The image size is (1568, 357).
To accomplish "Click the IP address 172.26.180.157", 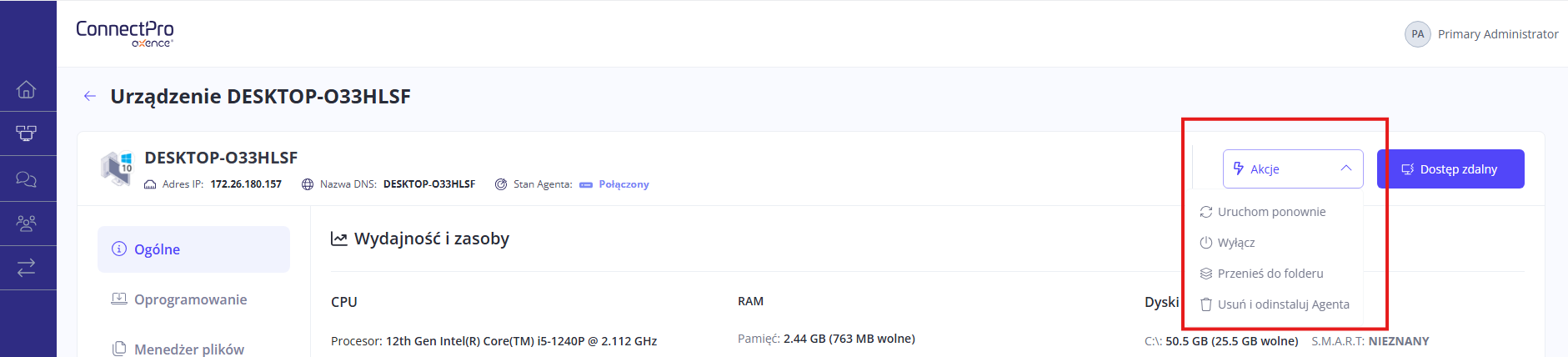I will (x=246, y=184).
